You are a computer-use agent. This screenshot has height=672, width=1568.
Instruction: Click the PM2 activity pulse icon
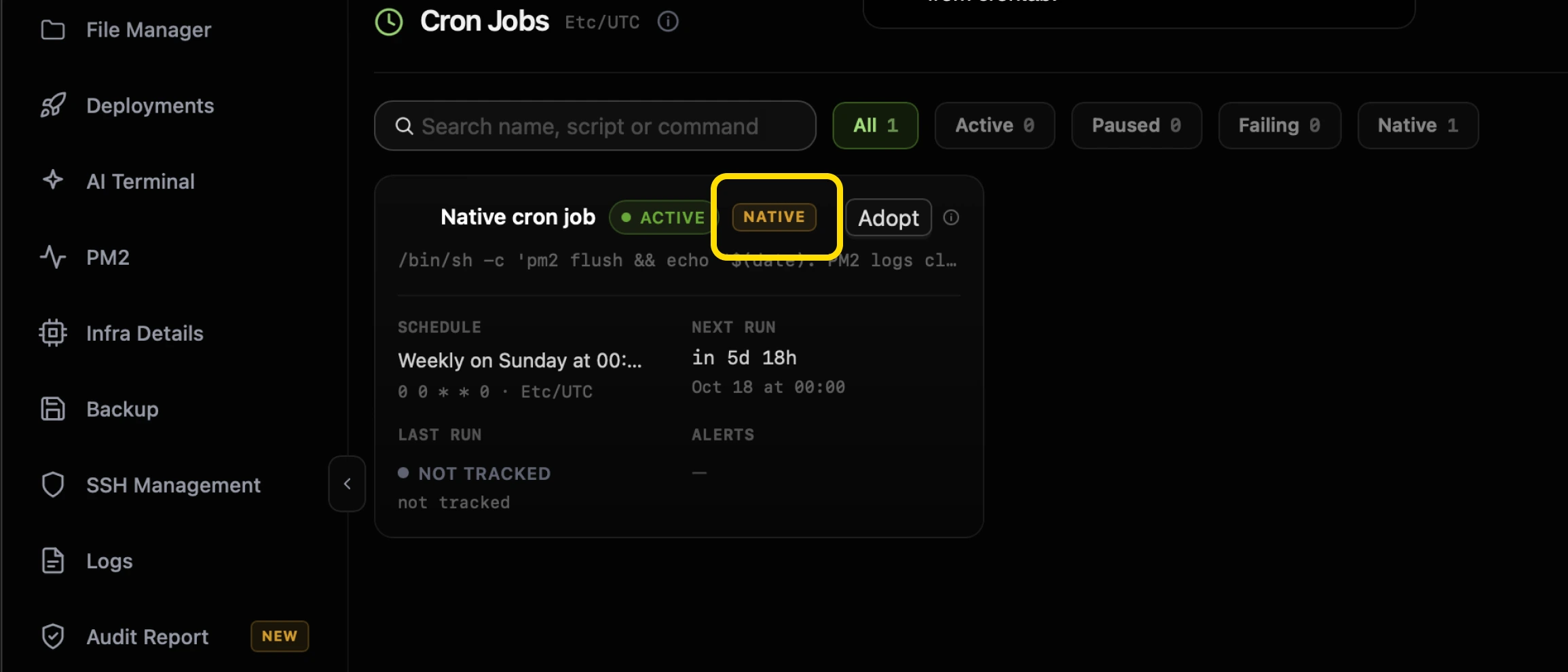pos(53,257)
